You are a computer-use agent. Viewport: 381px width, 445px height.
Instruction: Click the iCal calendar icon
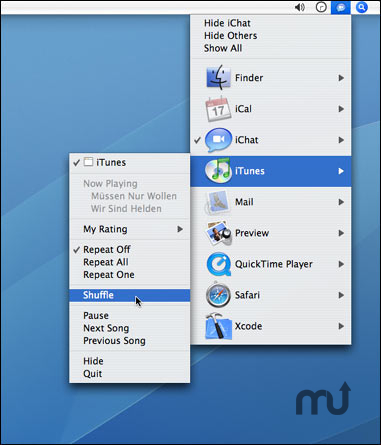[x=218, y=109]
